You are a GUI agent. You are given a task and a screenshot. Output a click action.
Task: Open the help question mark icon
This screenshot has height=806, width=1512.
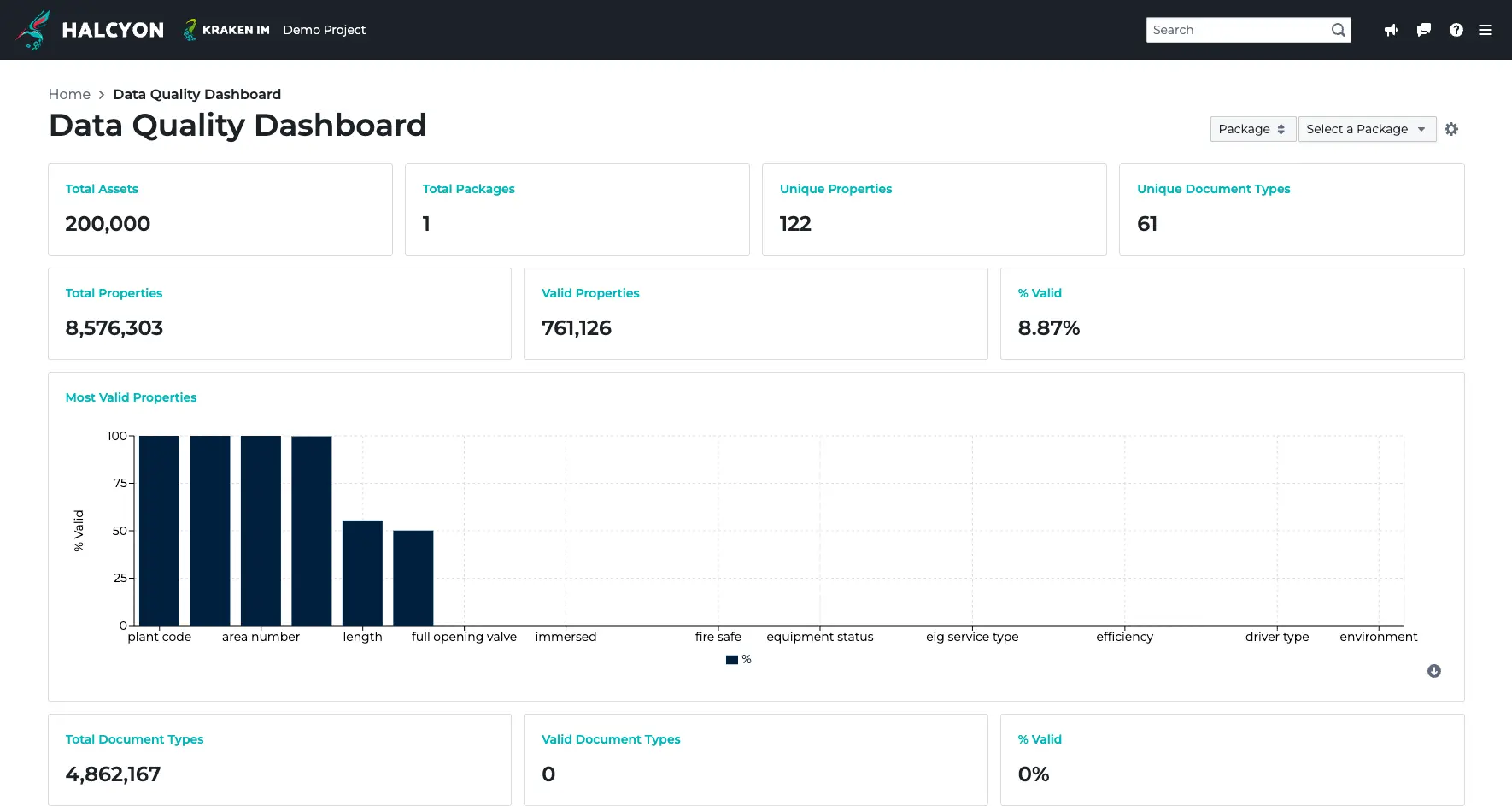(1456, 30)
